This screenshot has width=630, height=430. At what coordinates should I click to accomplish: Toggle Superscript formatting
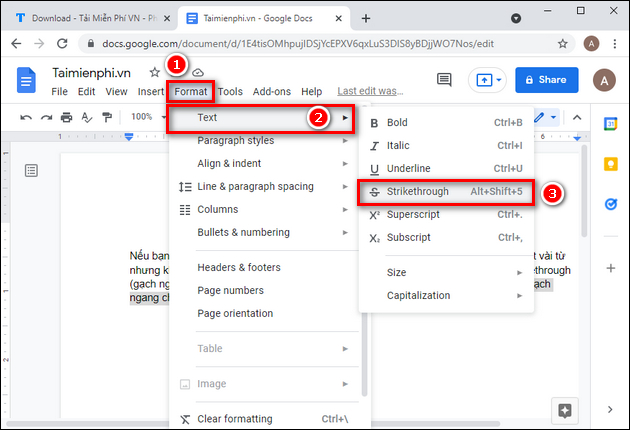(x=446, y=215)
